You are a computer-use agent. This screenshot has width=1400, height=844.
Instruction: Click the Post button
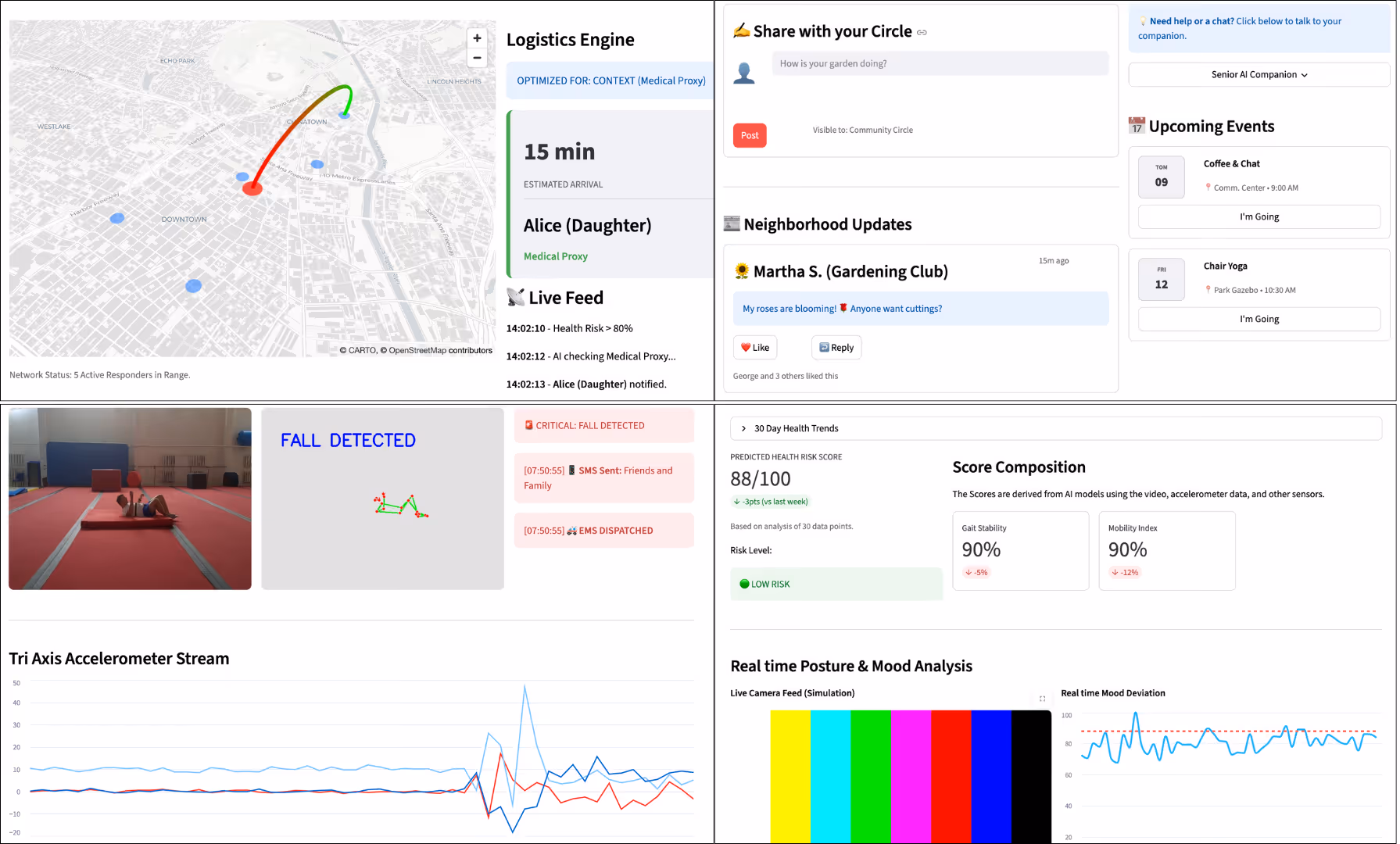coord(750,135)
